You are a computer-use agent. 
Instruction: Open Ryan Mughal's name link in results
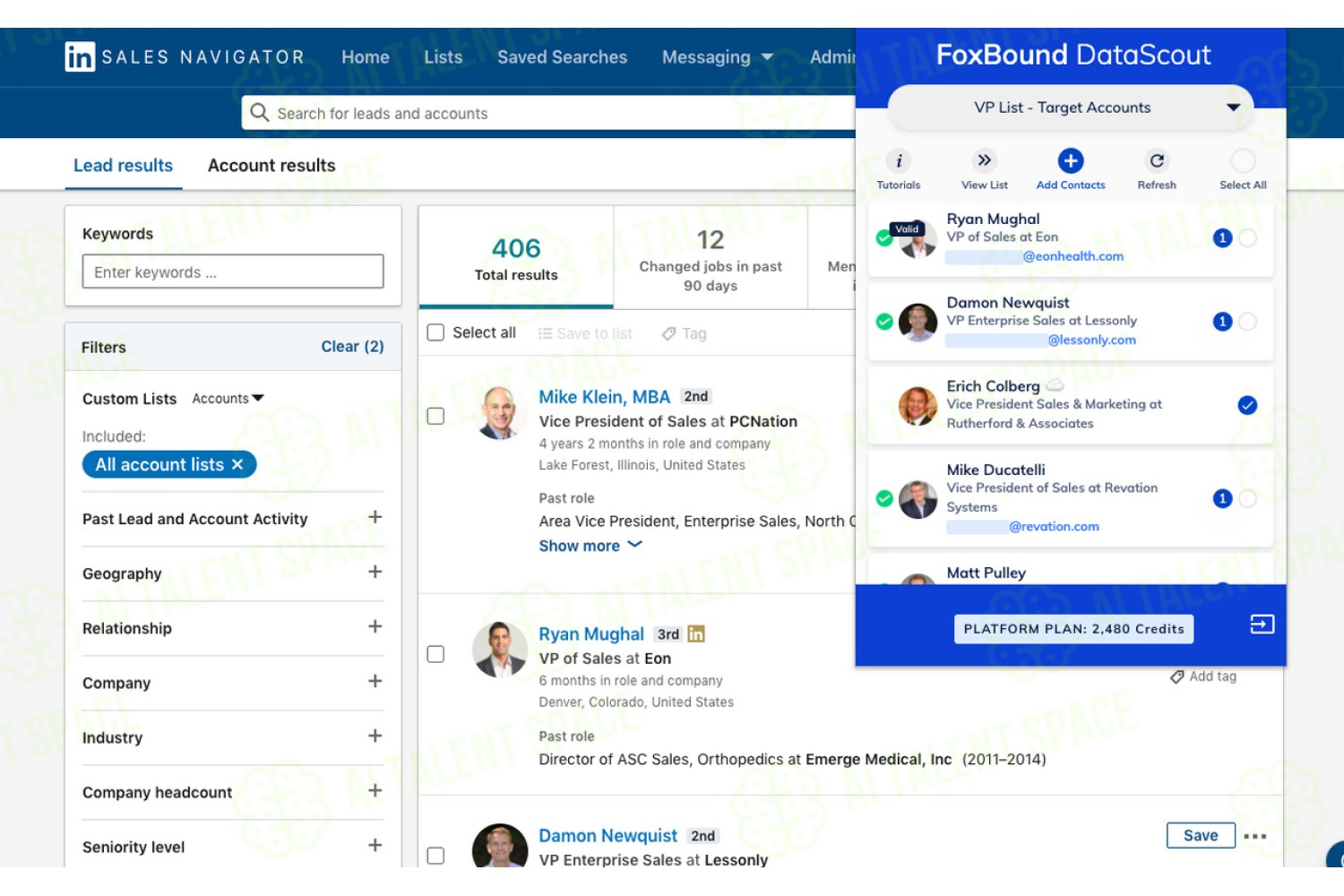pos(590,634)
